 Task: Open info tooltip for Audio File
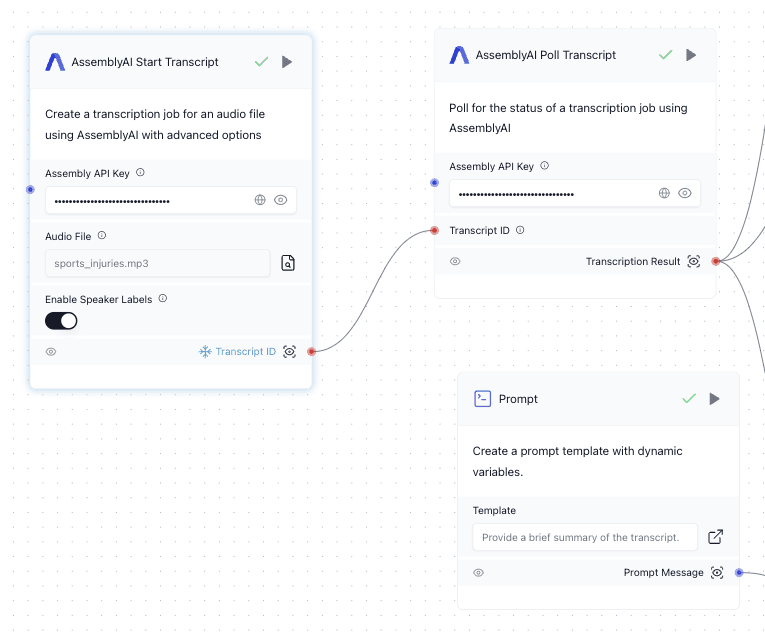tap(101, 235)
